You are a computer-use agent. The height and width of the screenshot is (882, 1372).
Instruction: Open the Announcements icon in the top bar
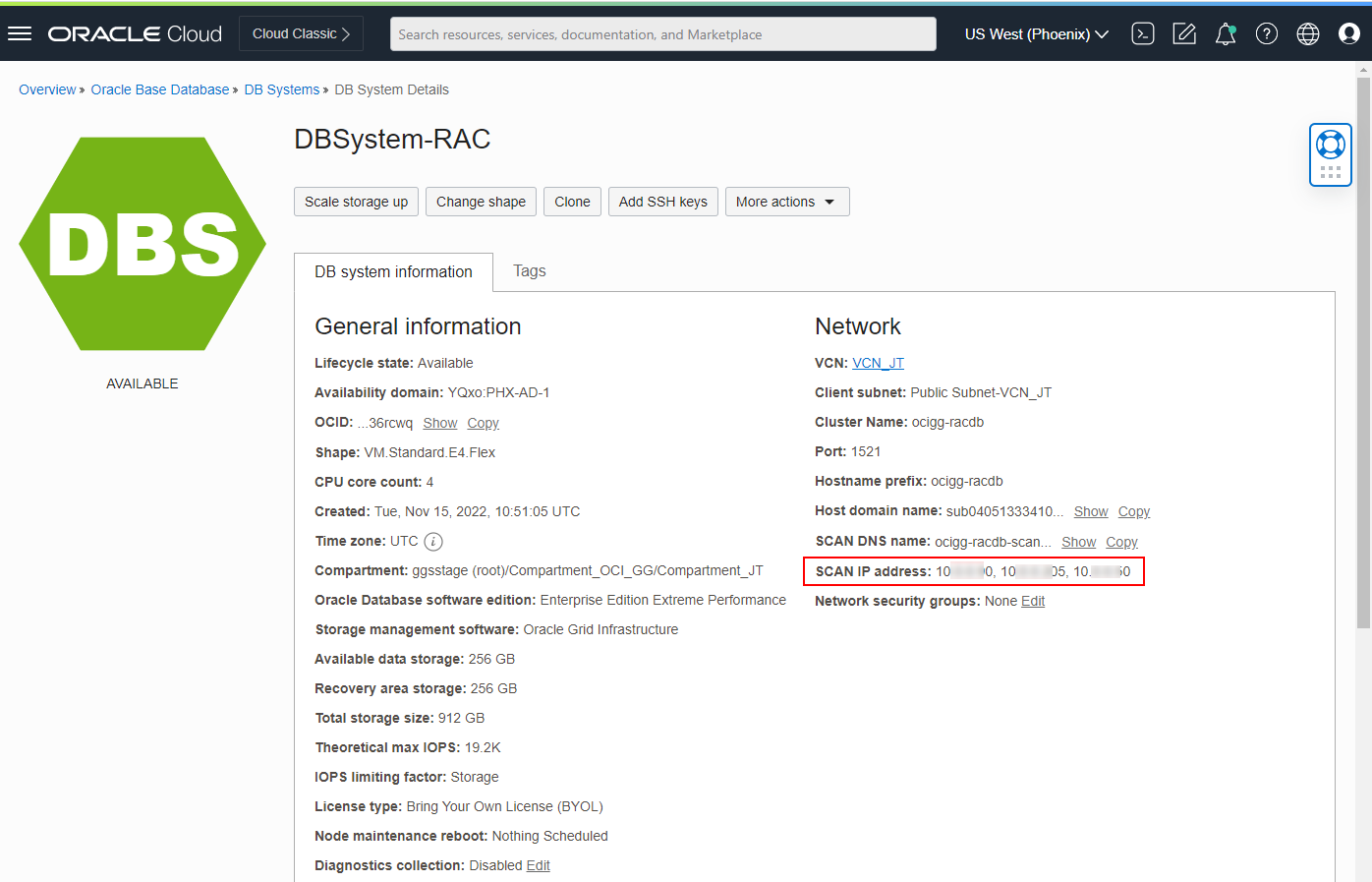(x=1183, y=32)
